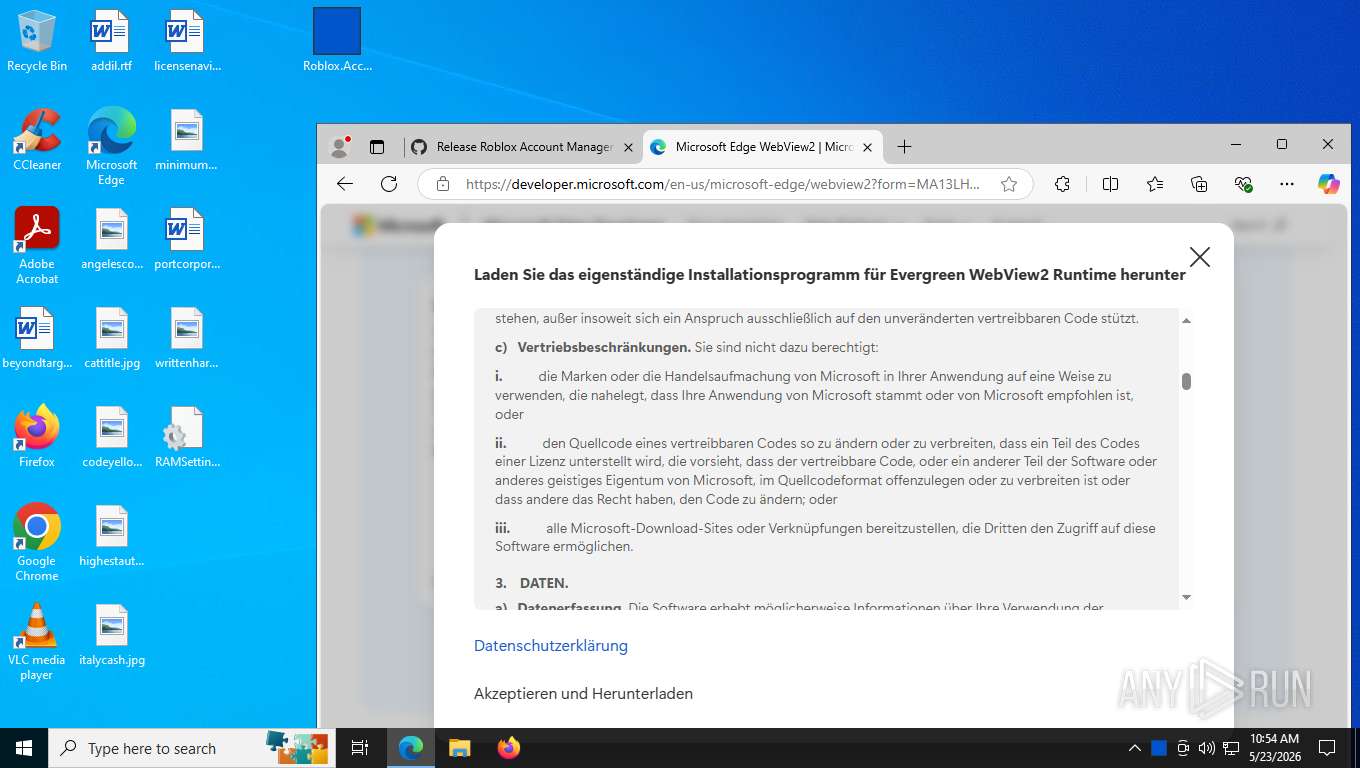Open the volume control tray icon
Image resolution: width=1360 pixels, height=768 pixels.
click(1206, 748)
